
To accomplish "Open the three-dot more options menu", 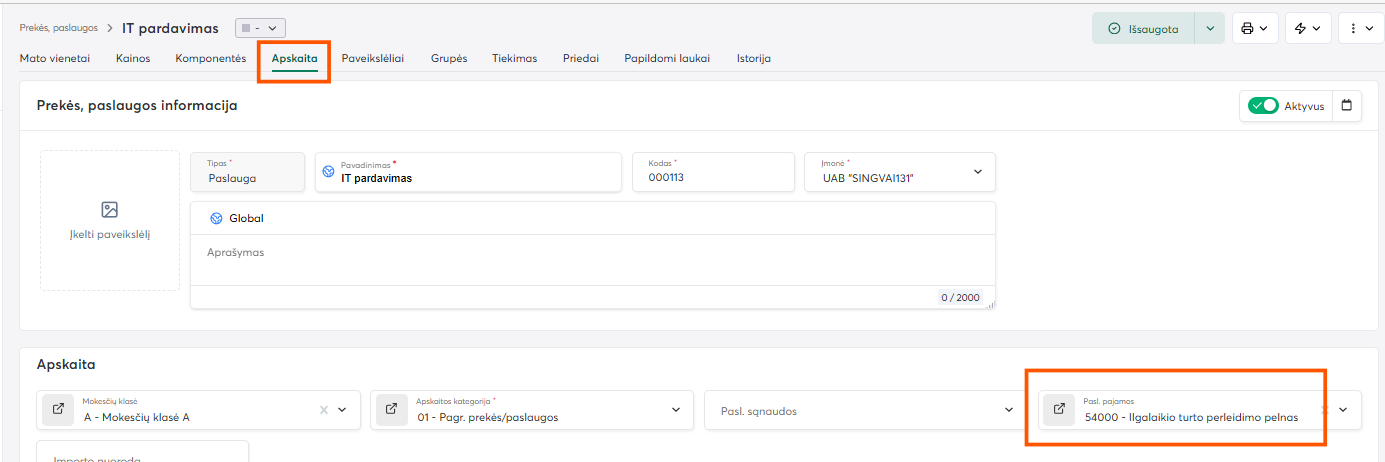I will (x=1361, y=29).
